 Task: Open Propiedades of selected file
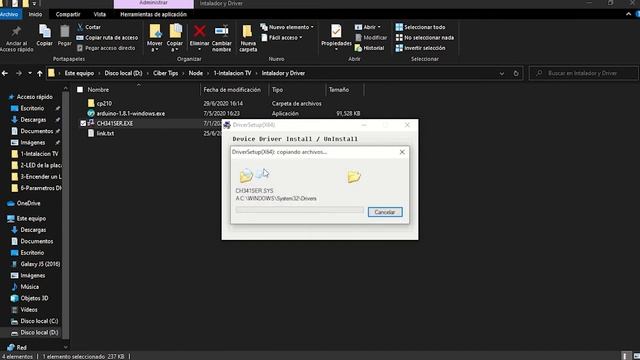click(x=336, y=38)
